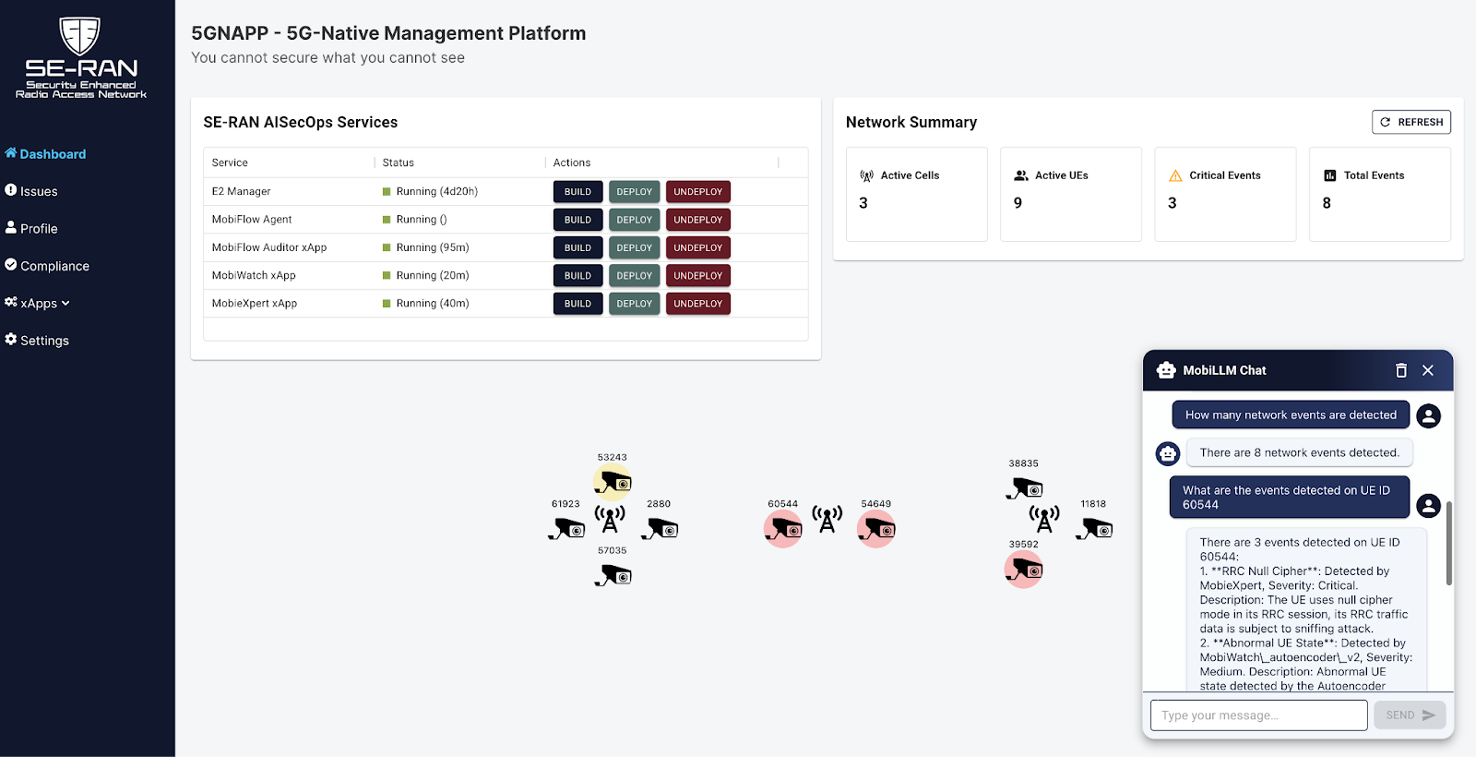Click the Active Cells icon in Network Summary

[x=866, y=174]
